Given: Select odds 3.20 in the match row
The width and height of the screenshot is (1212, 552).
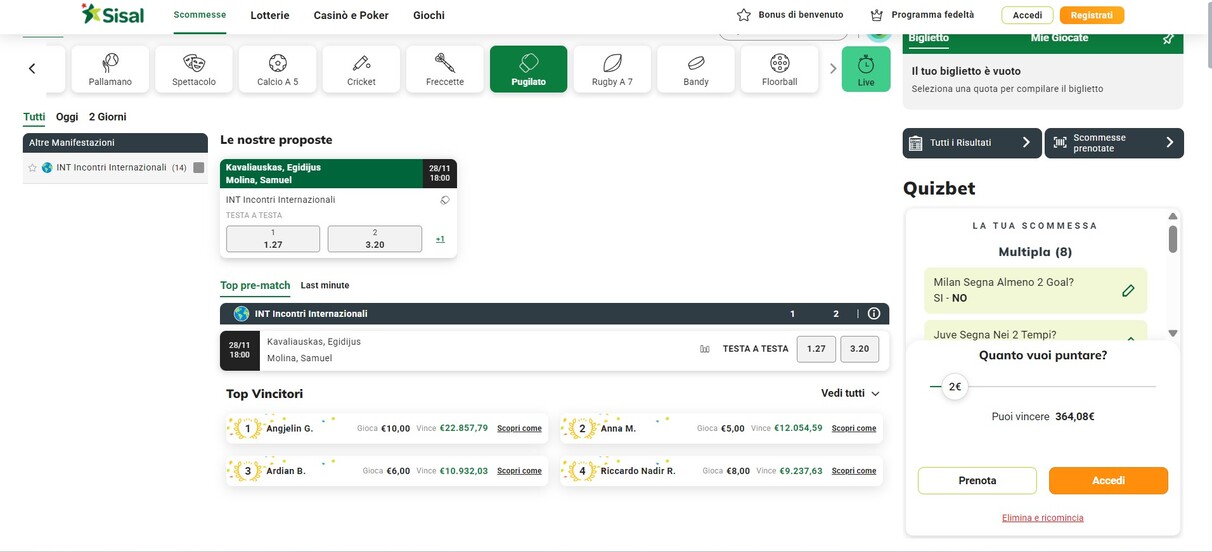Looking at the screenshot, I should pos(860,349).
